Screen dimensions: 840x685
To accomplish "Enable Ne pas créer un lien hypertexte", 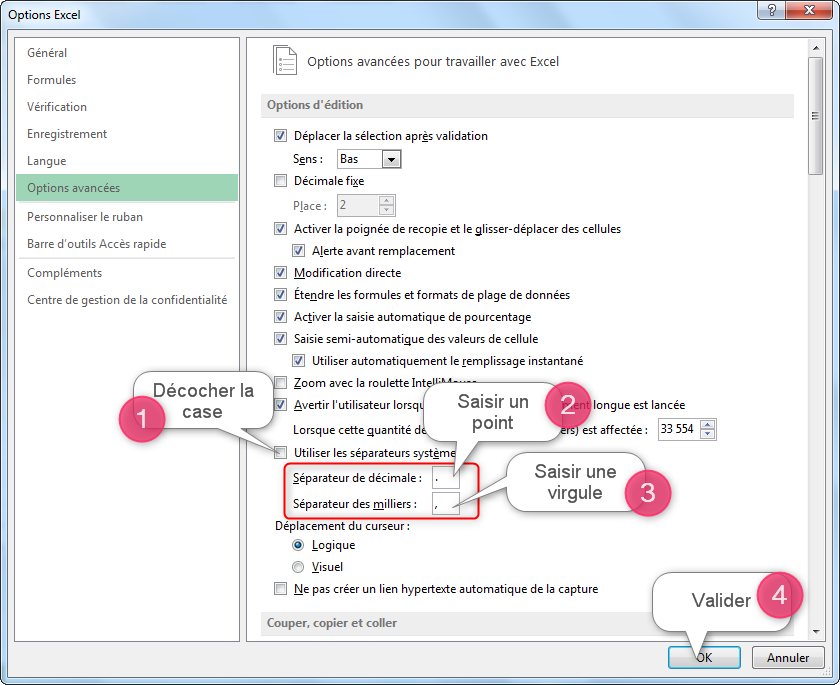I will [280, 589].
